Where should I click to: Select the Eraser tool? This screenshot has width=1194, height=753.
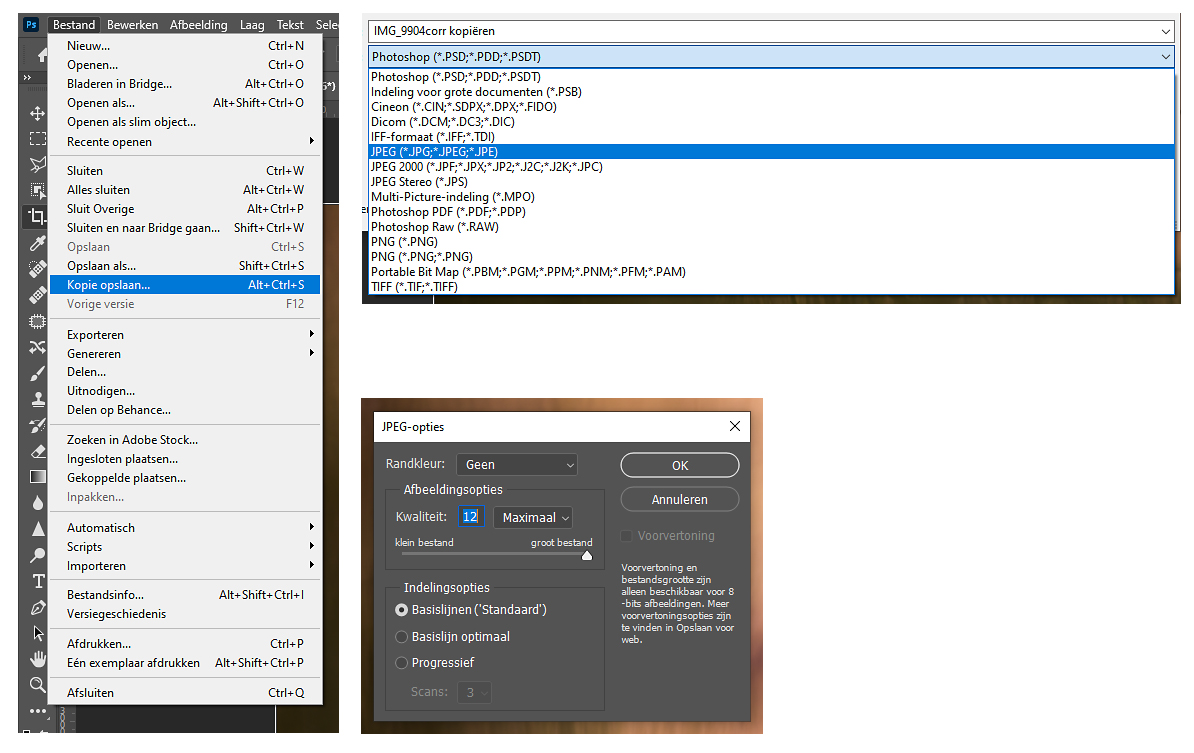[x=37, y=451]
